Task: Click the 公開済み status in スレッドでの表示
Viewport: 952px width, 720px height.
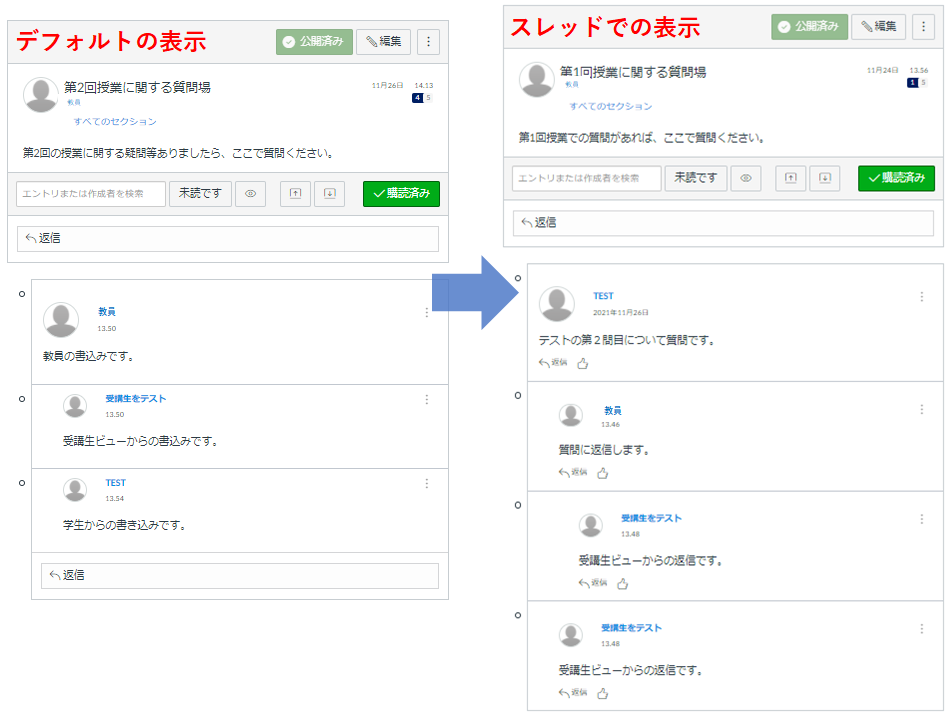Action: (x=809, y=27)
